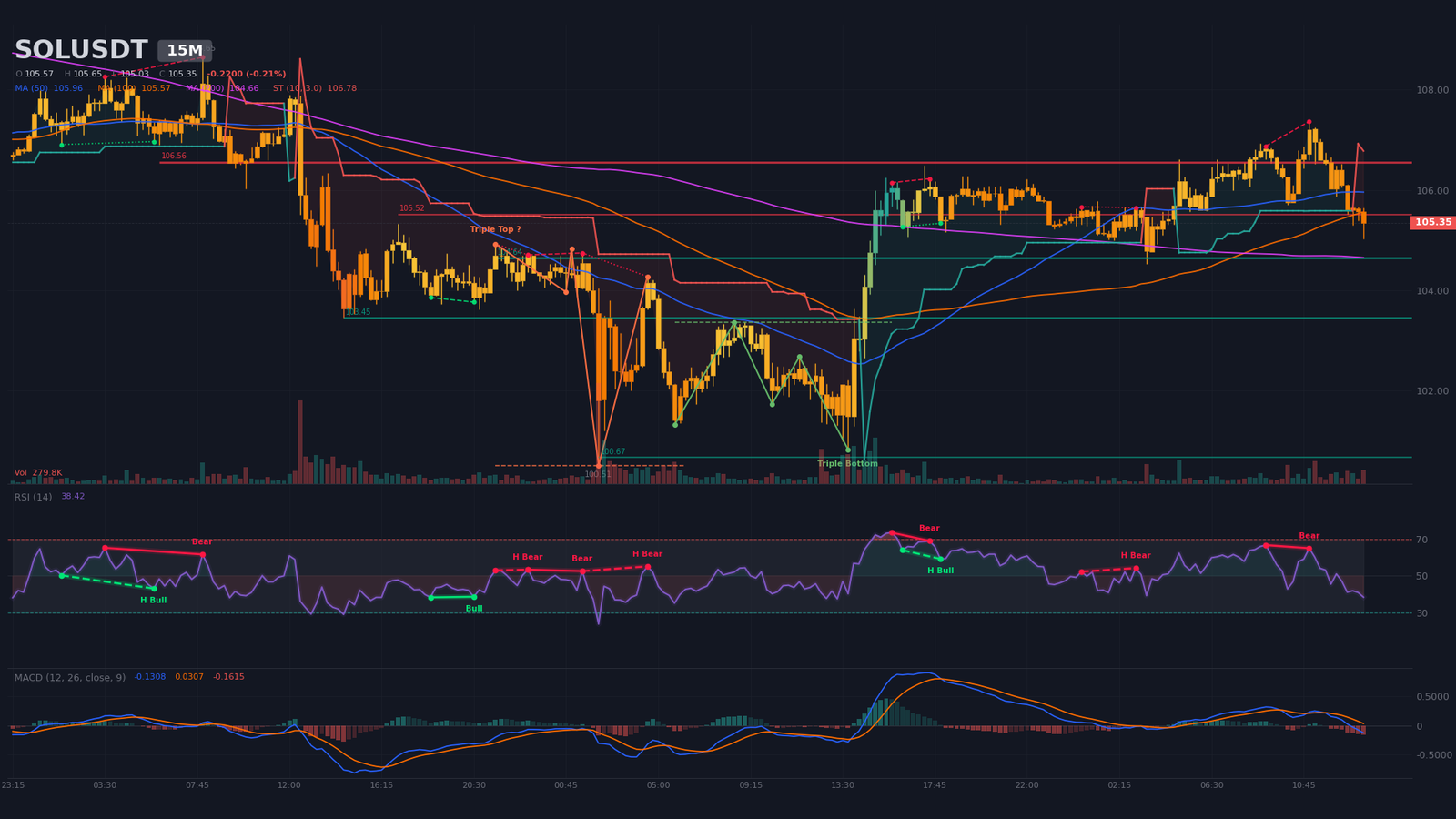This screenshot has width=1456, height=819.
Task: Select the MACD (12, 26, close, 9) label
Action: 71,677
